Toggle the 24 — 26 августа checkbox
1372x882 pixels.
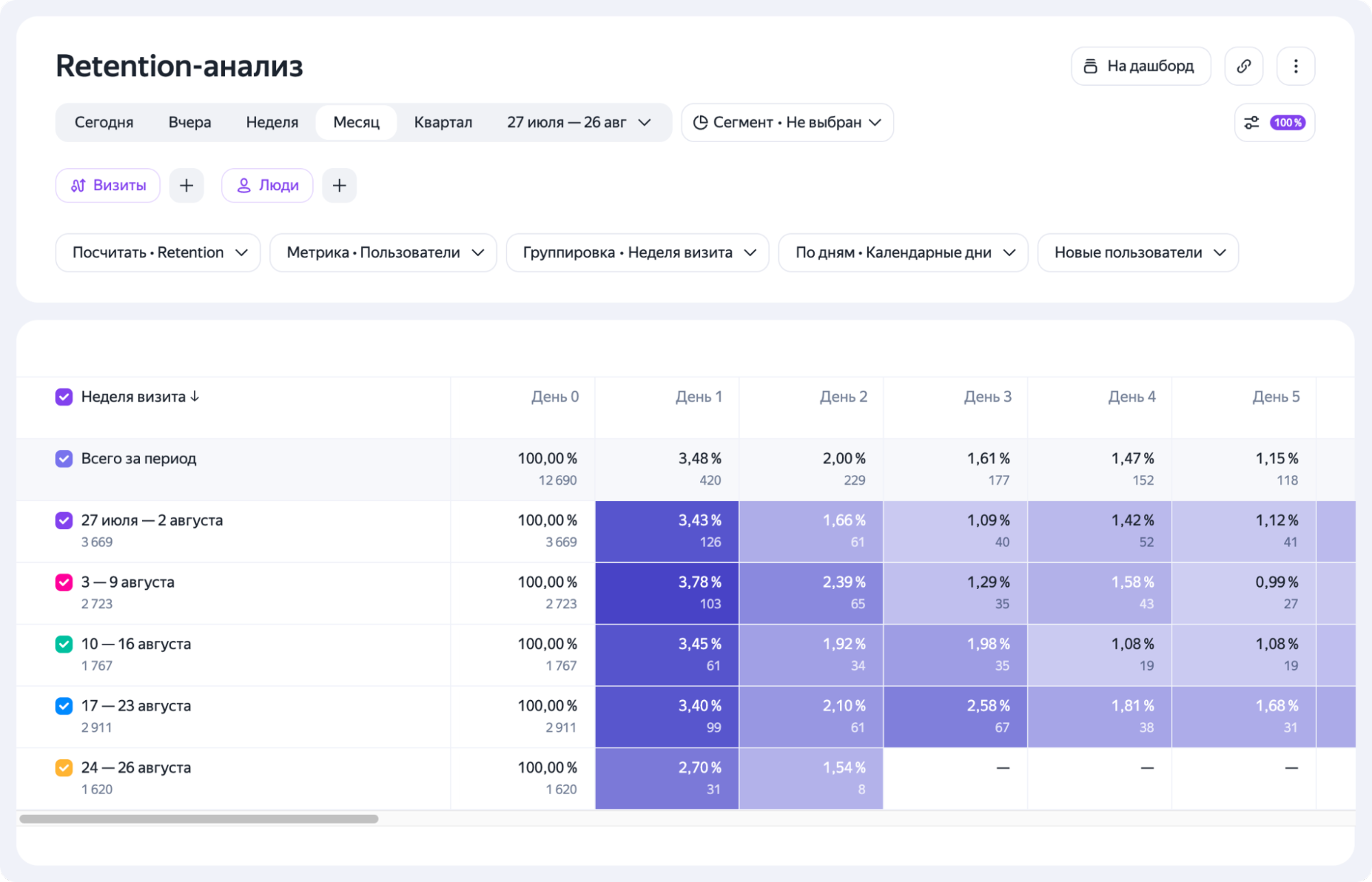(64, 767)
